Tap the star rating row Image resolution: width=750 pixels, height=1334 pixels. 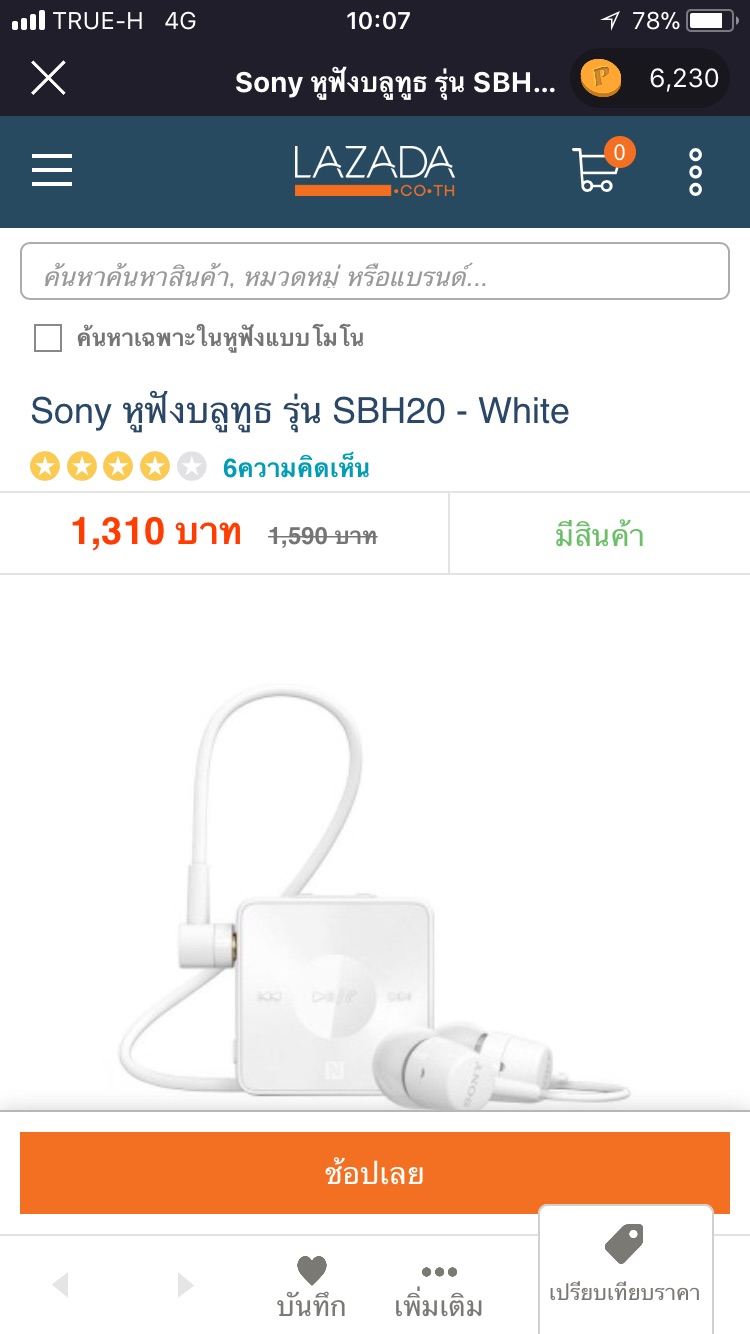118,467
